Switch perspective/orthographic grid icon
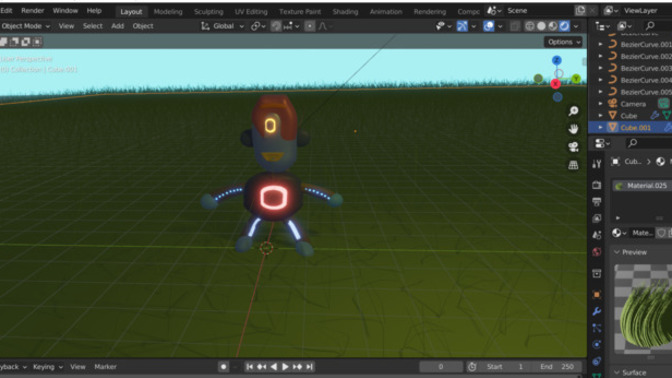The height and width of the screenshot is (378, 672). [573, 165]
